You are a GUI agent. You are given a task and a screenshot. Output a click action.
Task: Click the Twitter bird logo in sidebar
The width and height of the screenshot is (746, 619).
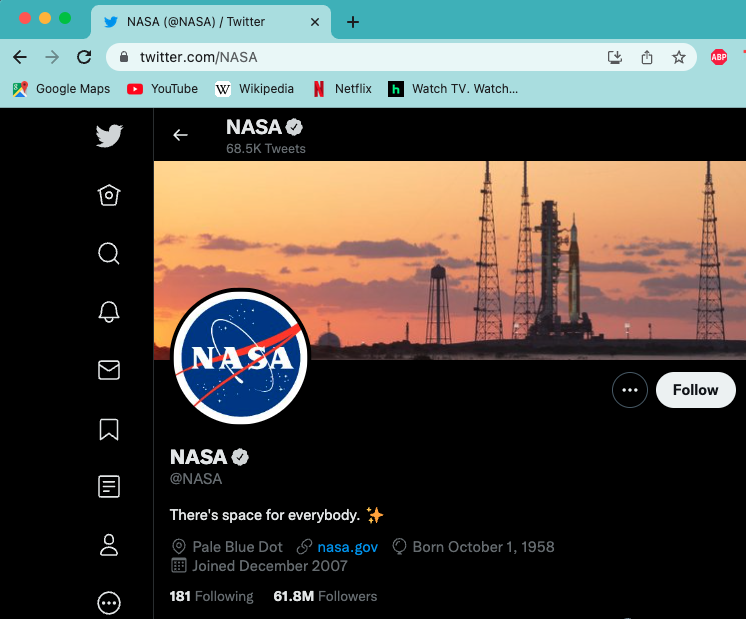coord(109,136)
